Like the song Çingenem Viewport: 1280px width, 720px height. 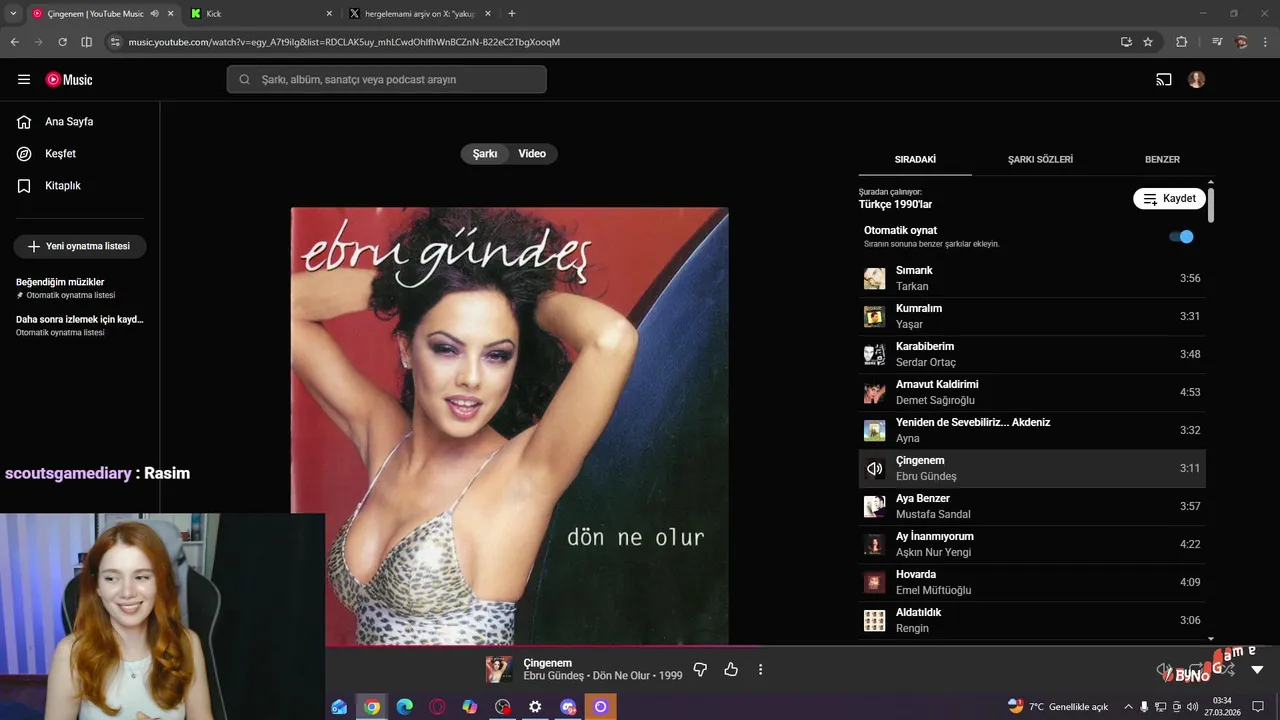731,669
